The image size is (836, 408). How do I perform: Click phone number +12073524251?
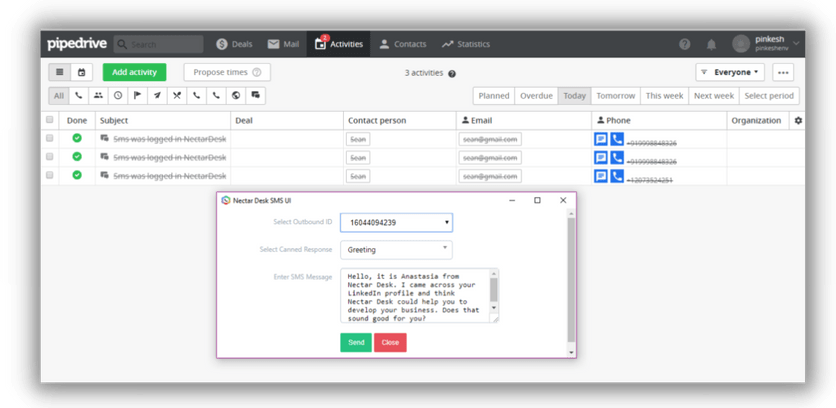point(649,180)
